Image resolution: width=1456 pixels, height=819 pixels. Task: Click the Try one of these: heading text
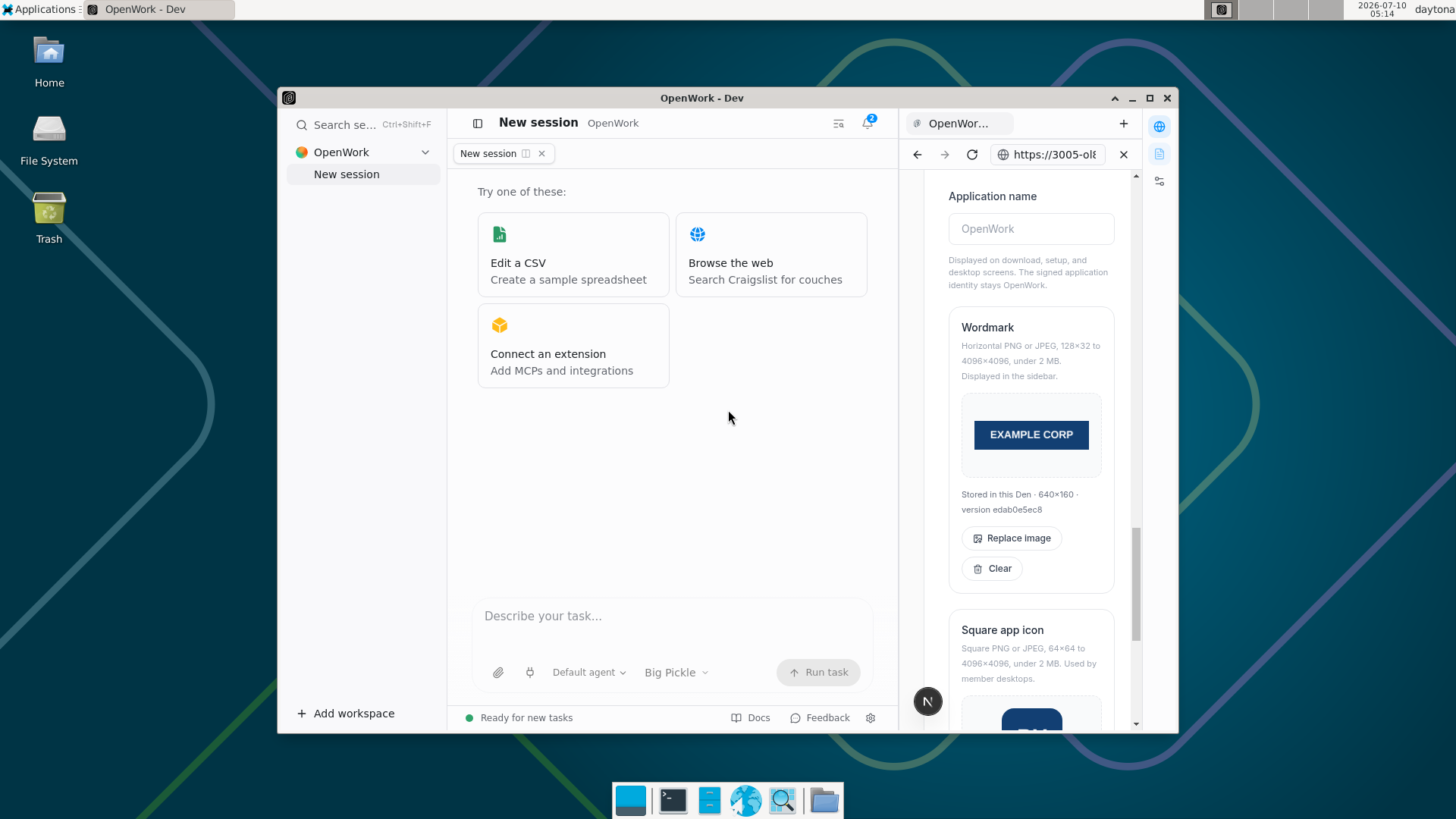[522, 192]
